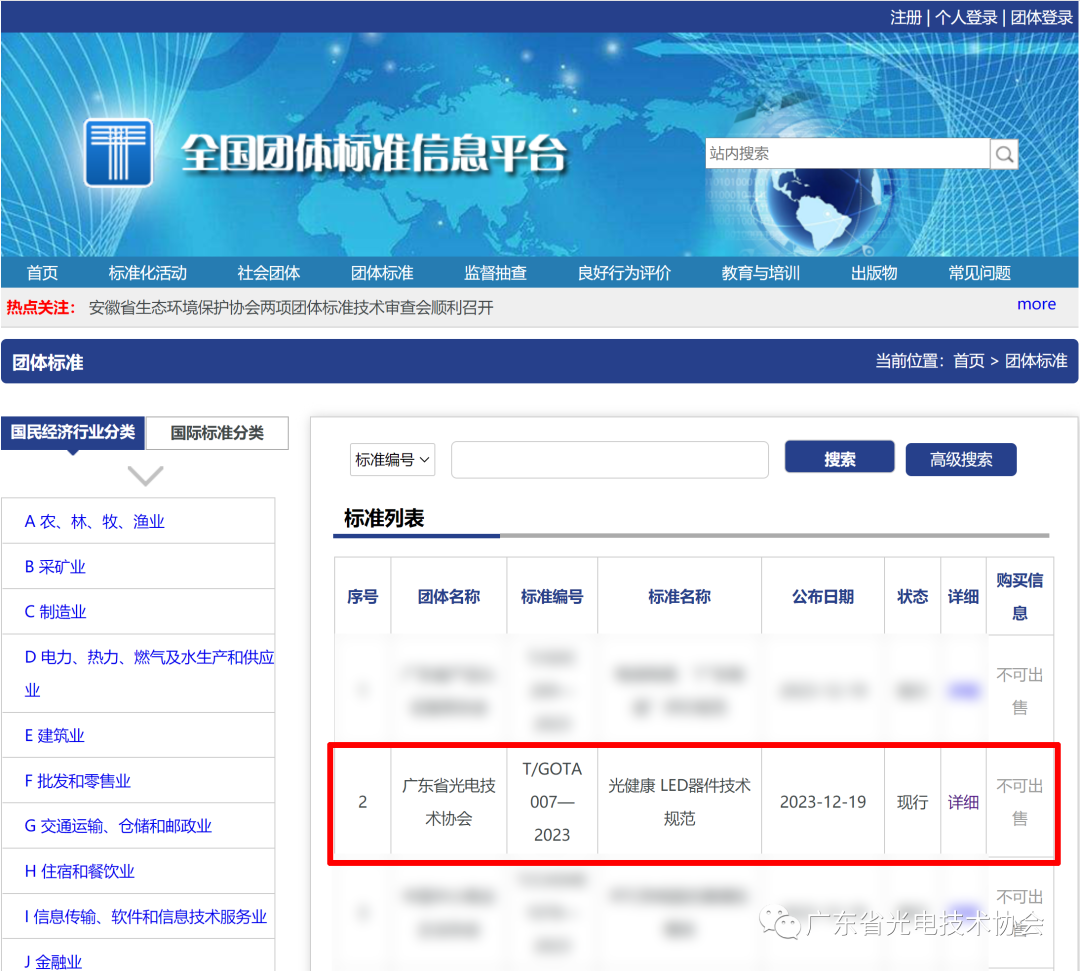Screen dimensions: 1080x971
Task: Click the 站内搜索 input field
Action: 847,154
